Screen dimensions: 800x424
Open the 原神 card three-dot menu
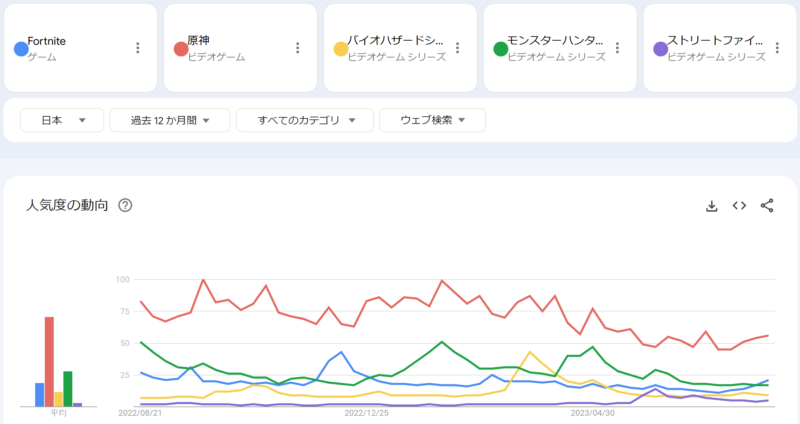coord(297,48)
